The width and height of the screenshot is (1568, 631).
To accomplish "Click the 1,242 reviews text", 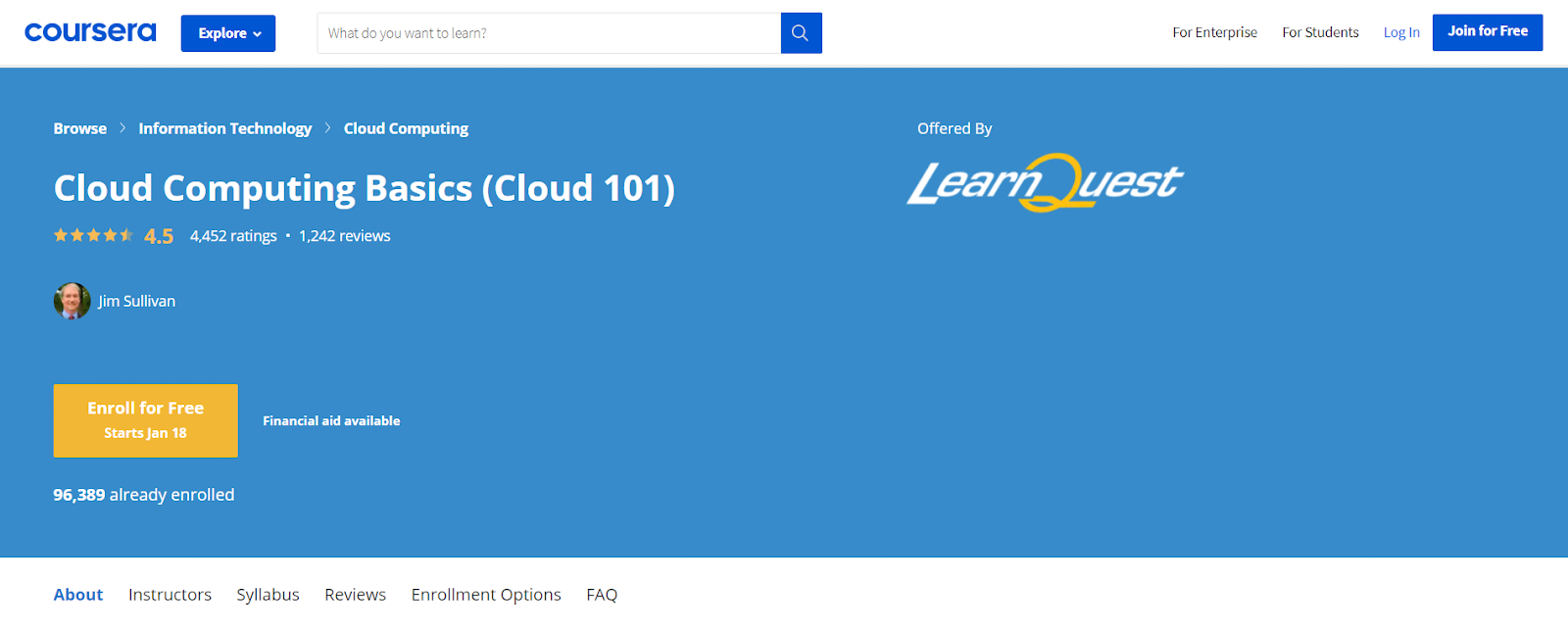I will coord(345,236).
